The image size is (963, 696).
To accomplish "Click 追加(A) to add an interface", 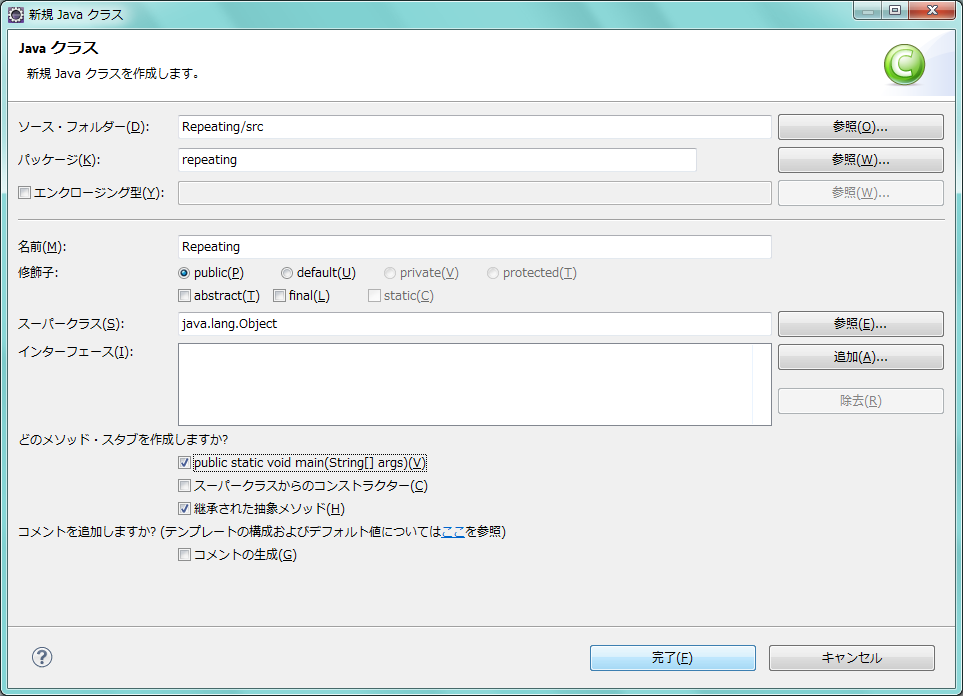I will [x=860, y=357].
